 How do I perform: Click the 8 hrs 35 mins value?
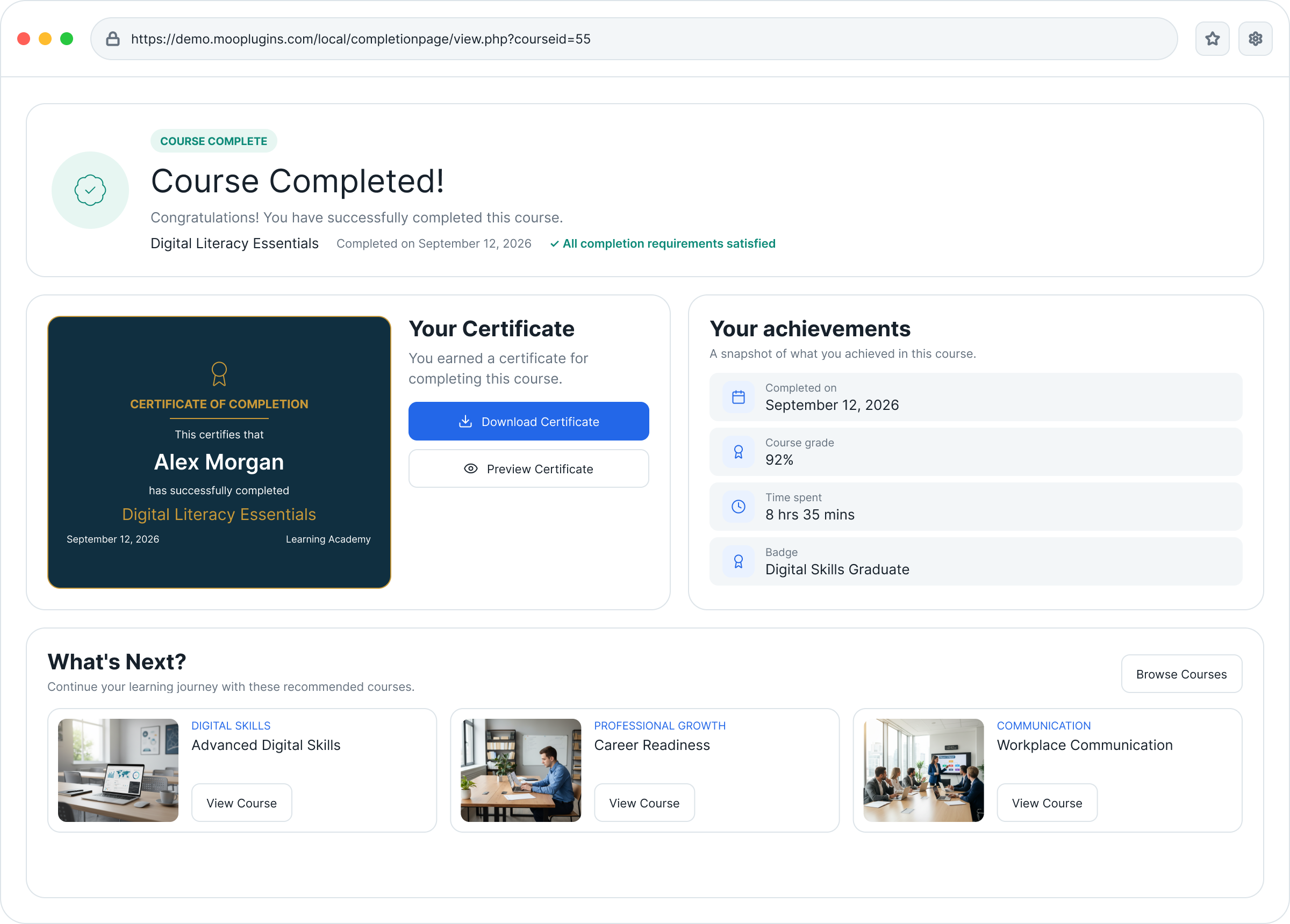pos(810,515)
